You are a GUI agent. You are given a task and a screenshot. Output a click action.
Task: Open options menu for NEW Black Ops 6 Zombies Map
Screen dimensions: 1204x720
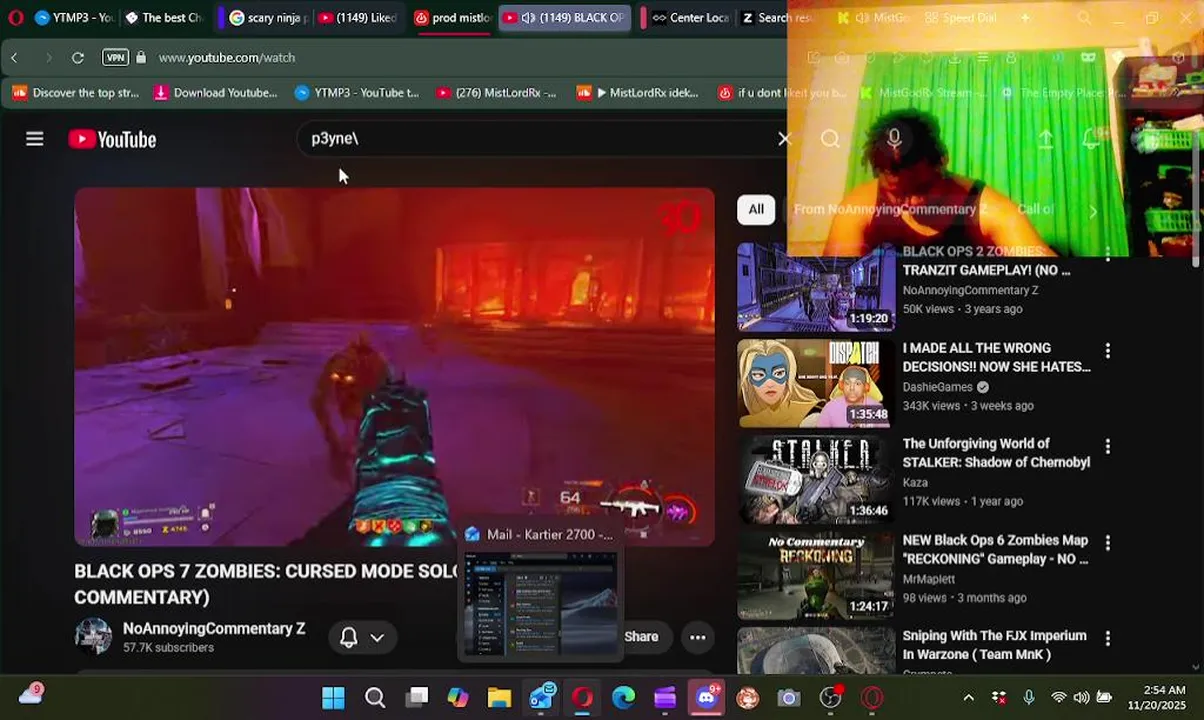pos(1107,543)
